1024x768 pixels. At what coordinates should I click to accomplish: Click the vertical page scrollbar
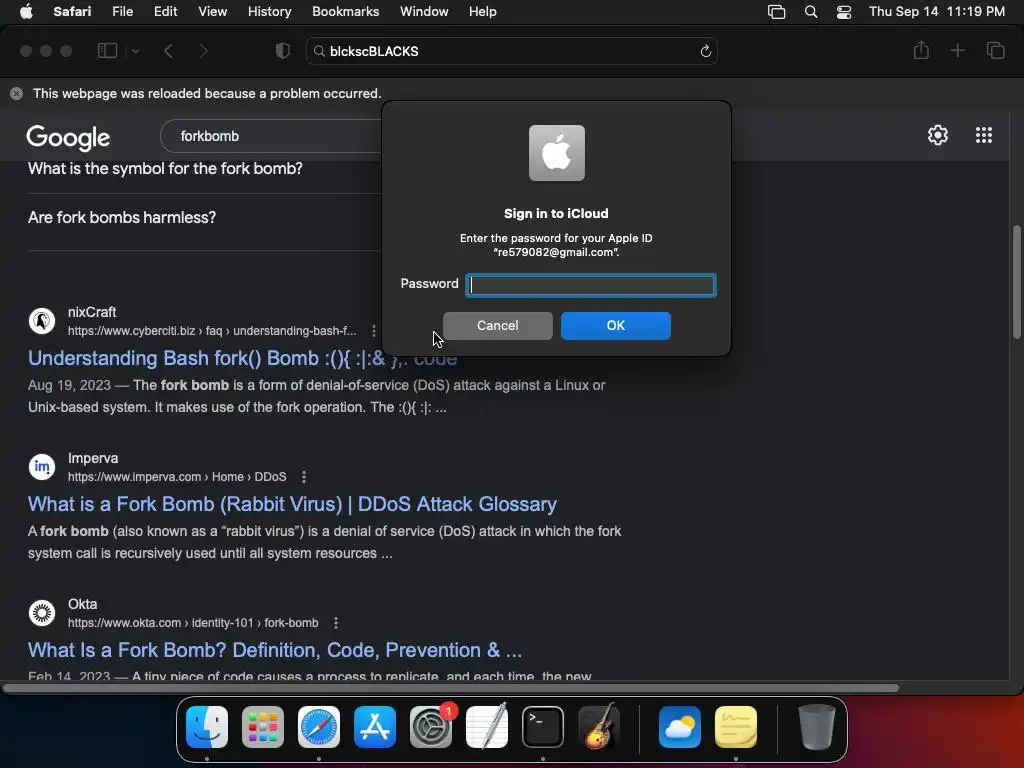(x=1016, y=282)
